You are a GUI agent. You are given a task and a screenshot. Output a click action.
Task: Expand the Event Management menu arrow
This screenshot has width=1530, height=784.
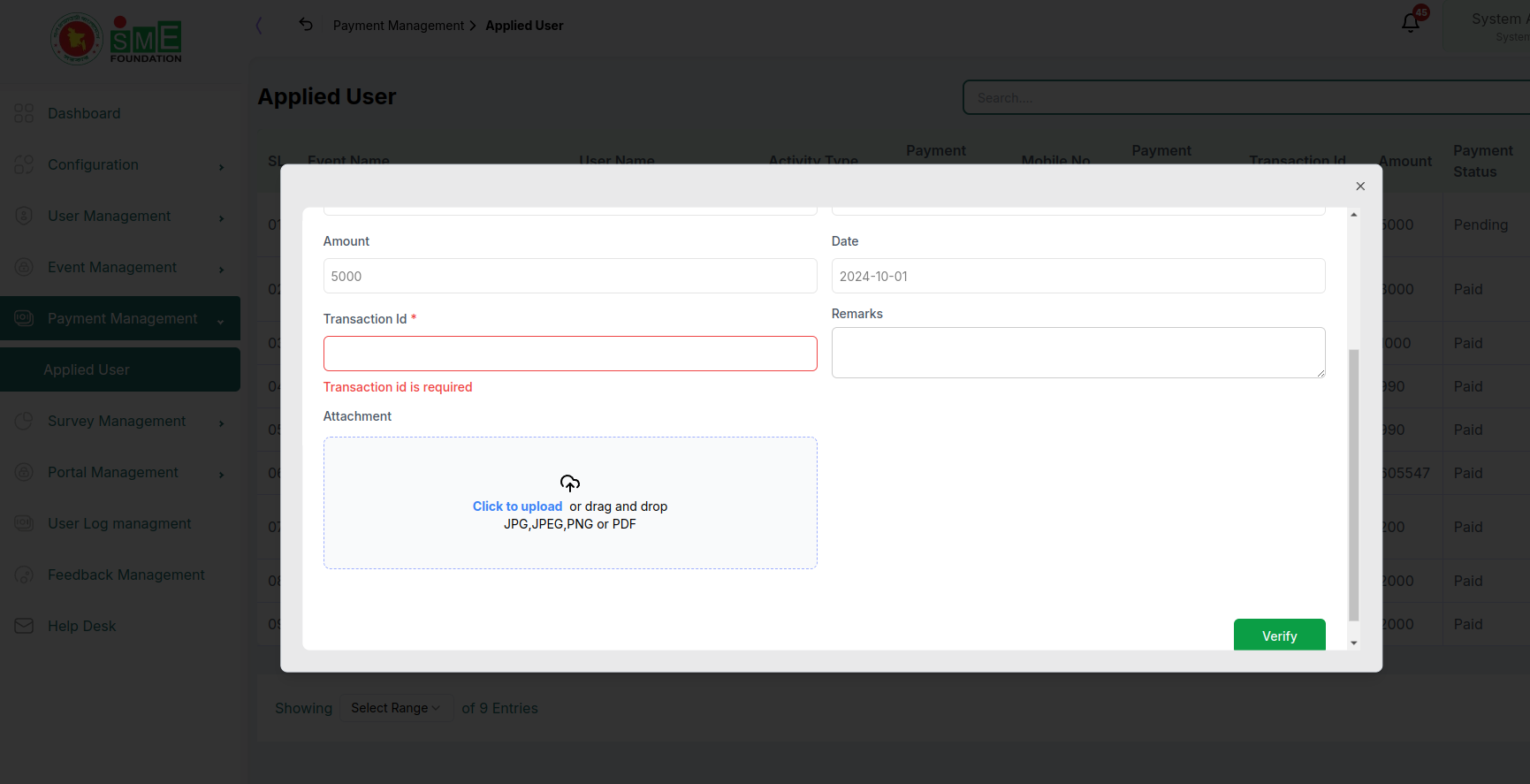pyautogui.click(x=221, y=270)
